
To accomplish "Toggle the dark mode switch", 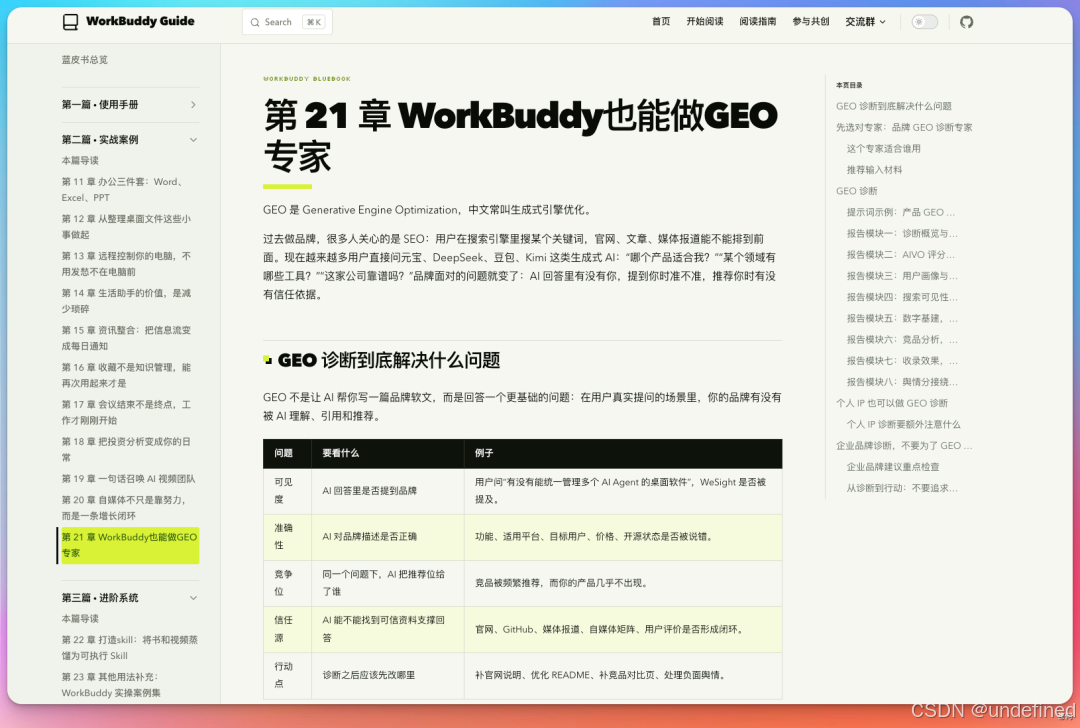I will [x=924, y=22].
